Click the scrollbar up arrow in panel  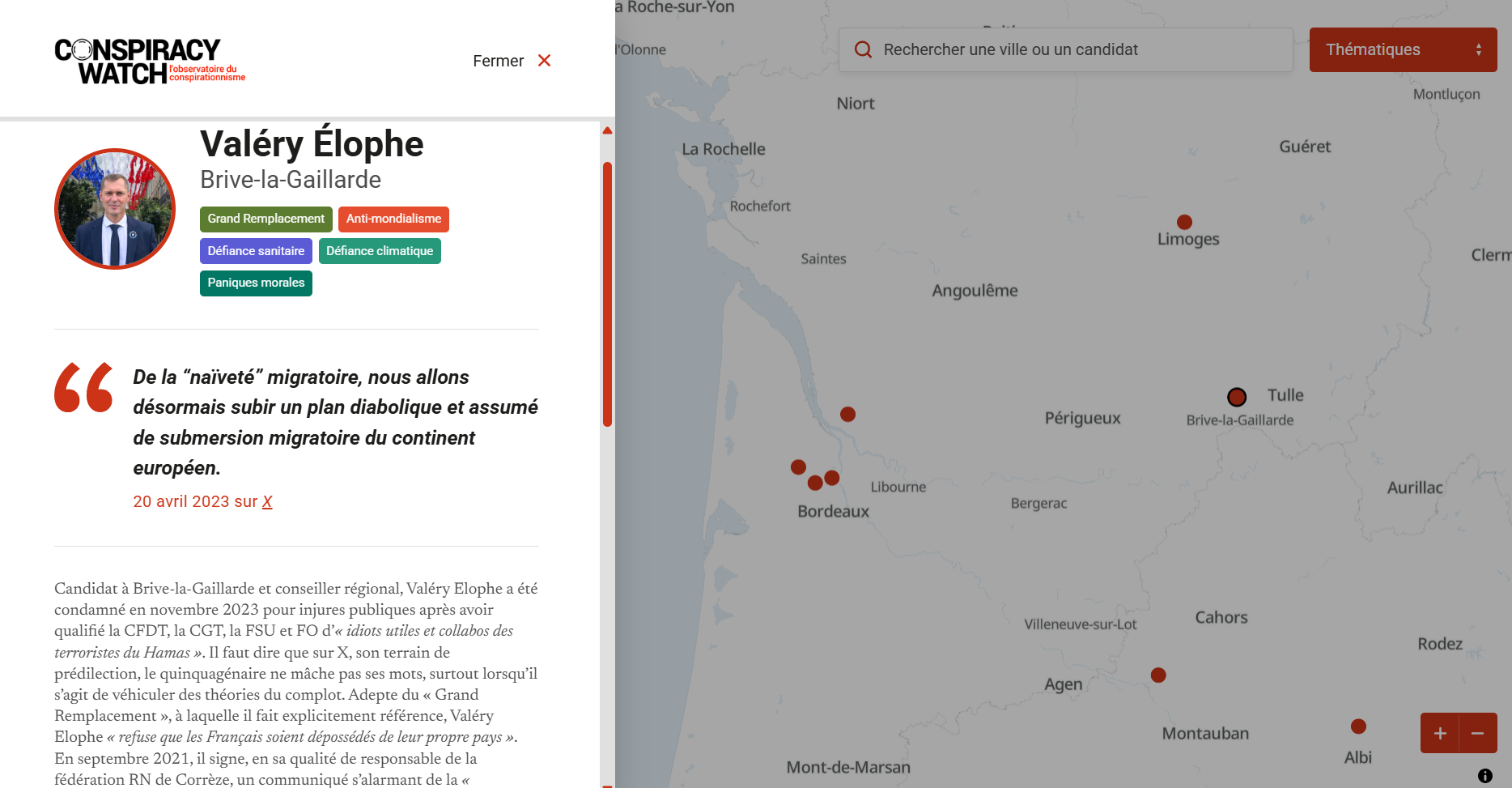607,130
